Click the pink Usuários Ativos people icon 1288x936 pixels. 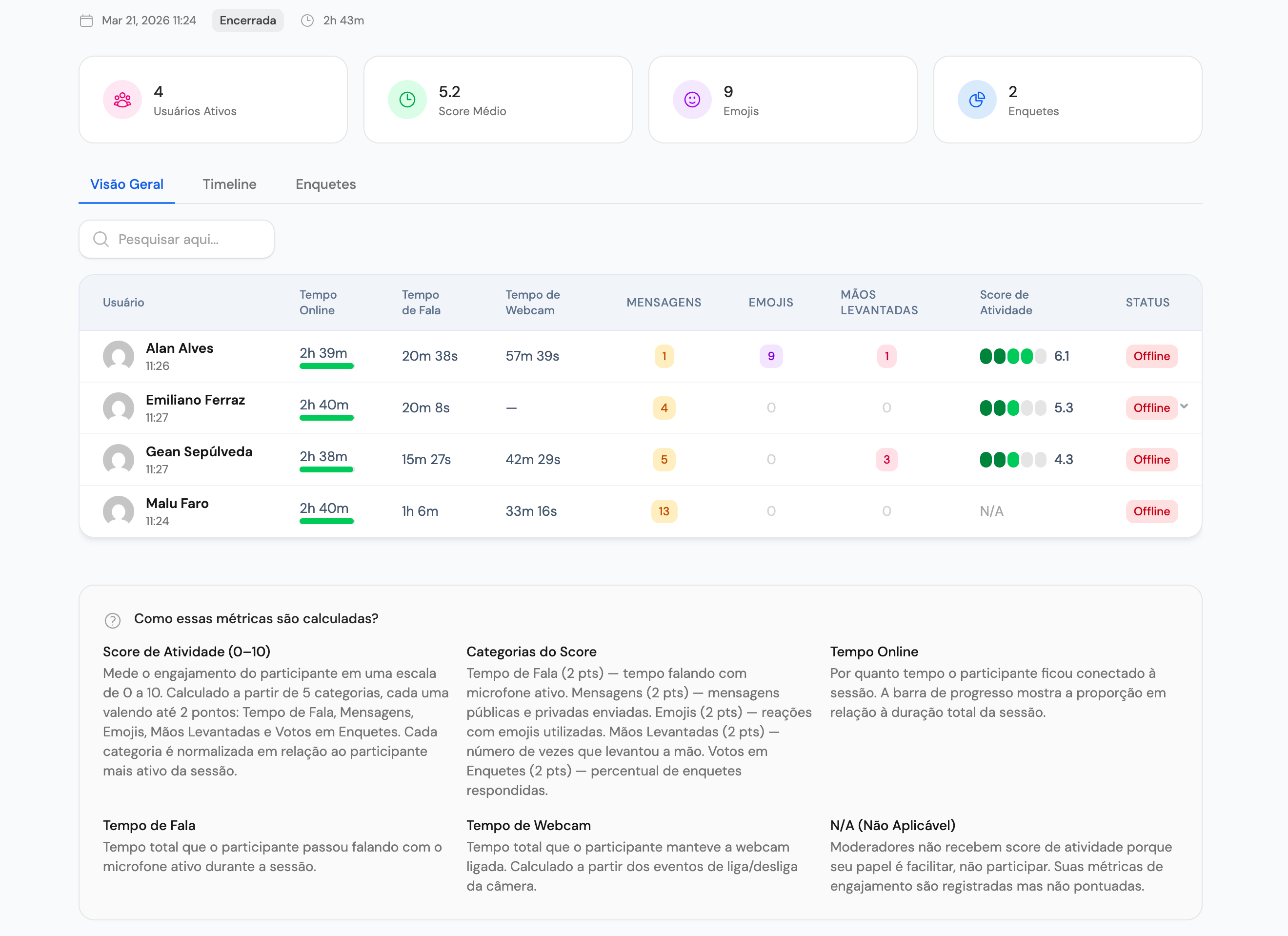click(122, 100)
